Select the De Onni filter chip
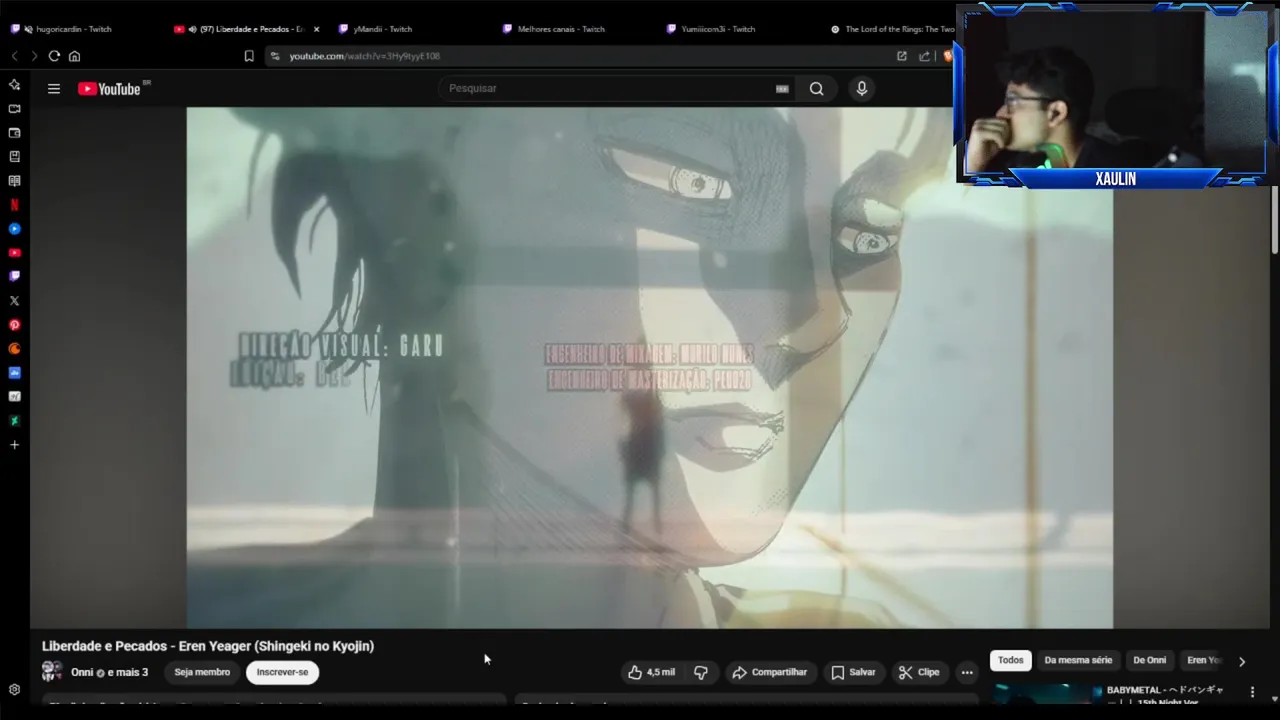 (x=1149, y=660)
